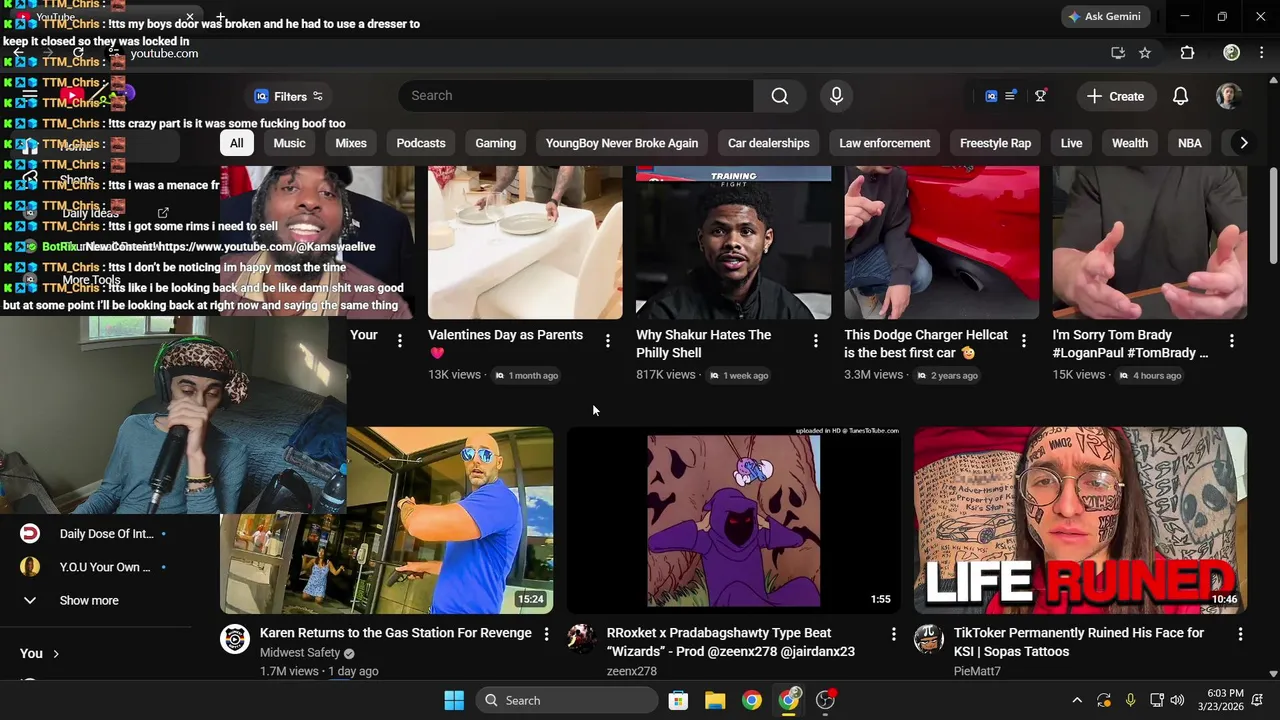Open Why Shakur Hates Philly Shell thumbnail
The image size is (1280, 720).
click(x=733, y=243)
